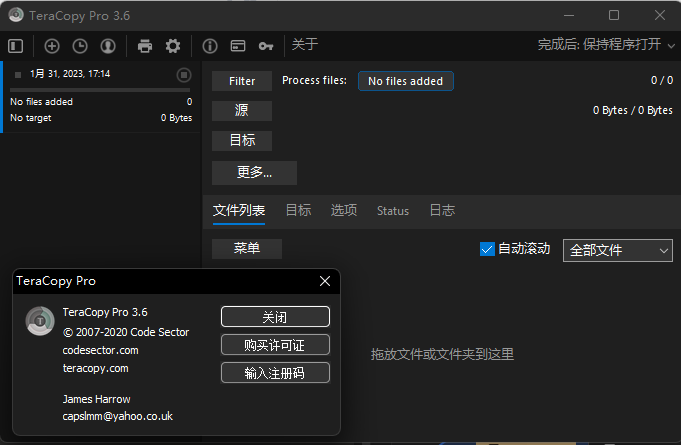Click the 源 source button
The height and width of the screenshot is (445, 681).
242,111
